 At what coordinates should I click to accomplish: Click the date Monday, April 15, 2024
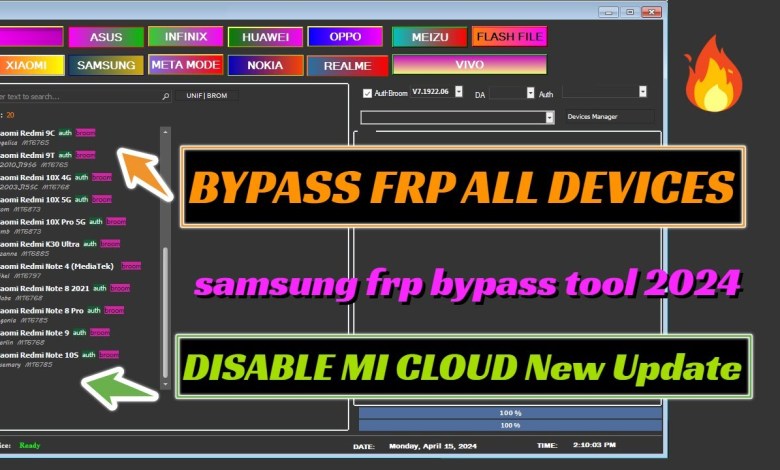433,446
